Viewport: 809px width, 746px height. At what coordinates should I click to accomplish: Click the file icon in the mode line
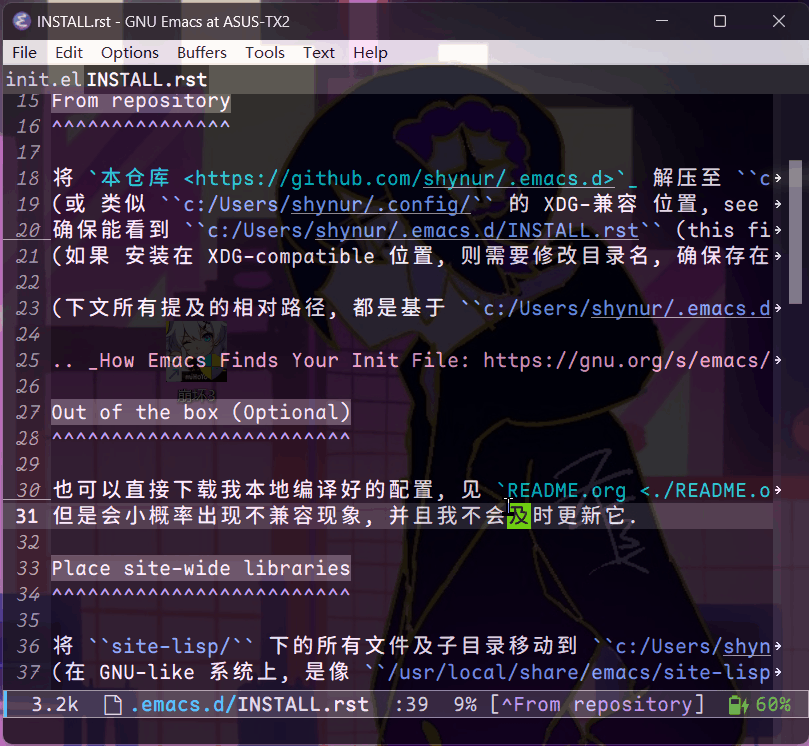click(x=112, y=705)
